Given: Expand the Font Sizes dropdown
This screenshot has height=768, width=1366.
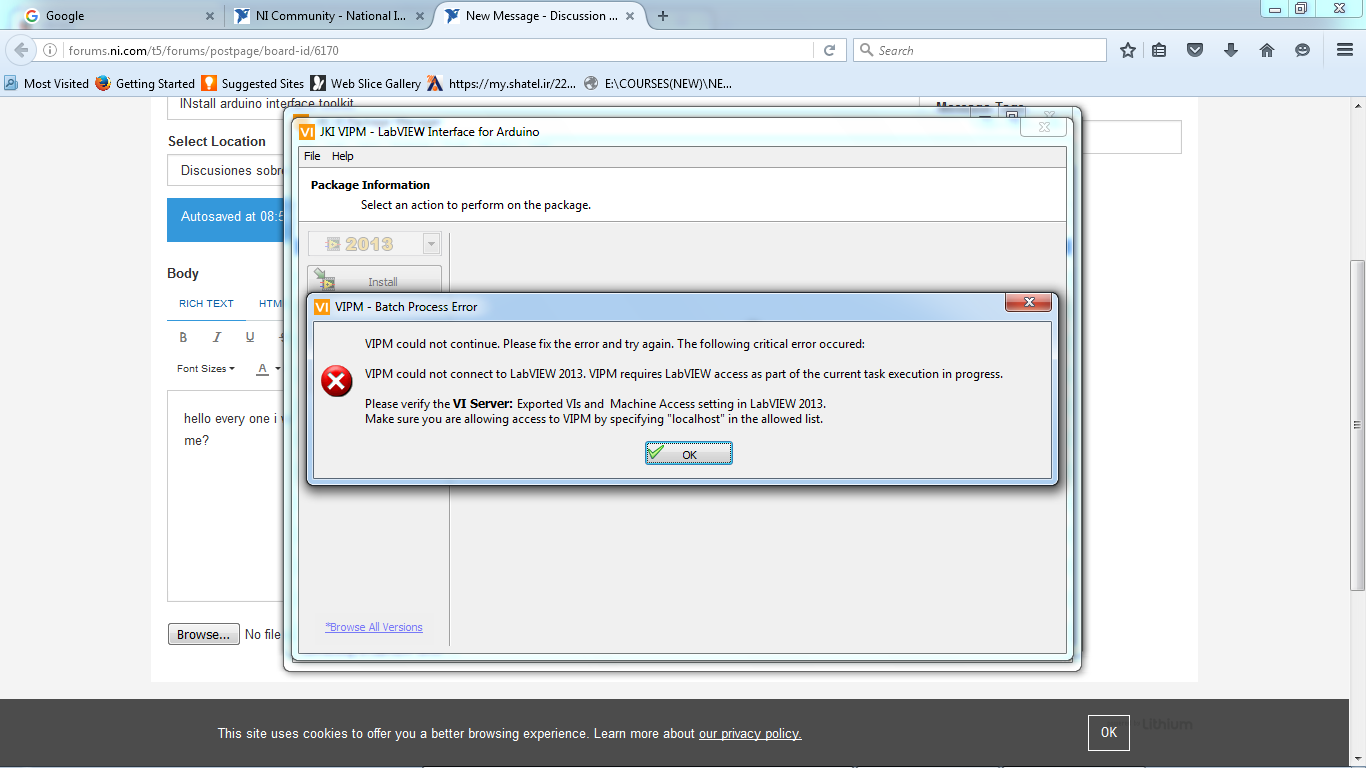Looking at the screenshot, I should pyautogui.click(x=206, y=369).
